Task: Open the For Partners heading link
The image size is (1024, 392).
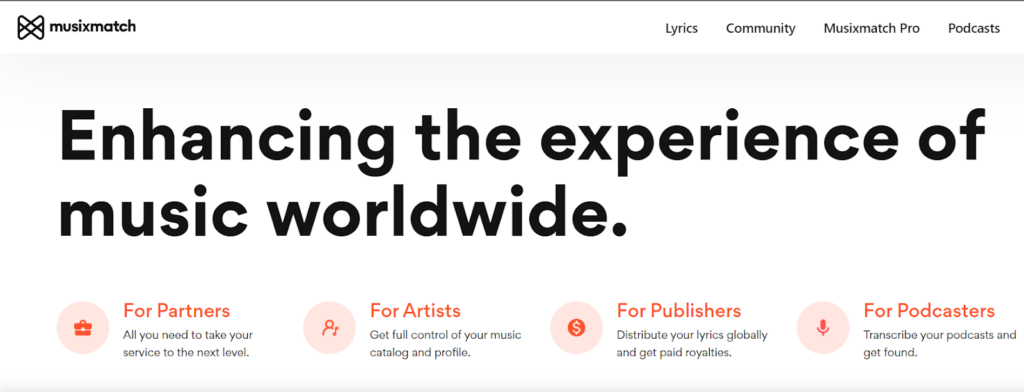Action: [x=176, y=310]
